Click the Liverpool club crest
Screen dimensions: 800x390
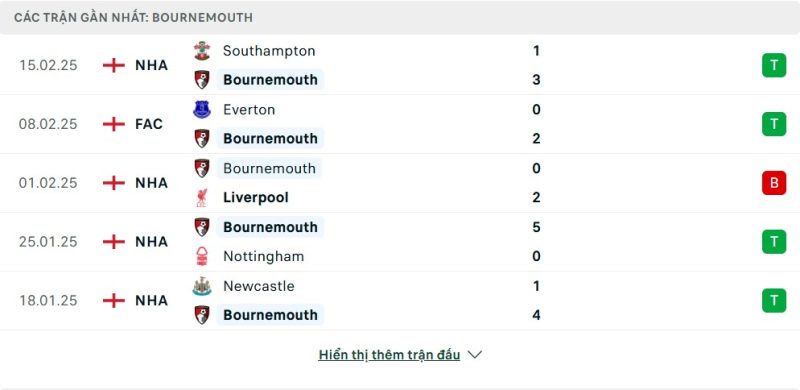pos(202,198)
